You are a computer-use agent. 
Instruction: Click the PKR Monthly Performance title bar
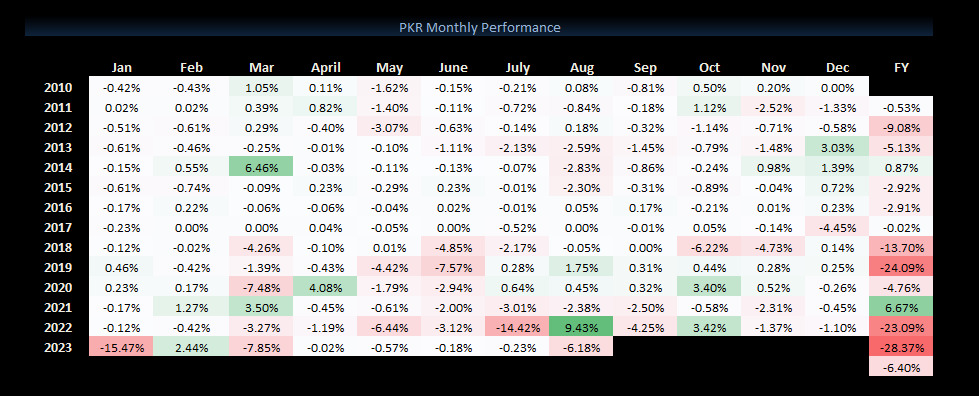tap(479, 27)
